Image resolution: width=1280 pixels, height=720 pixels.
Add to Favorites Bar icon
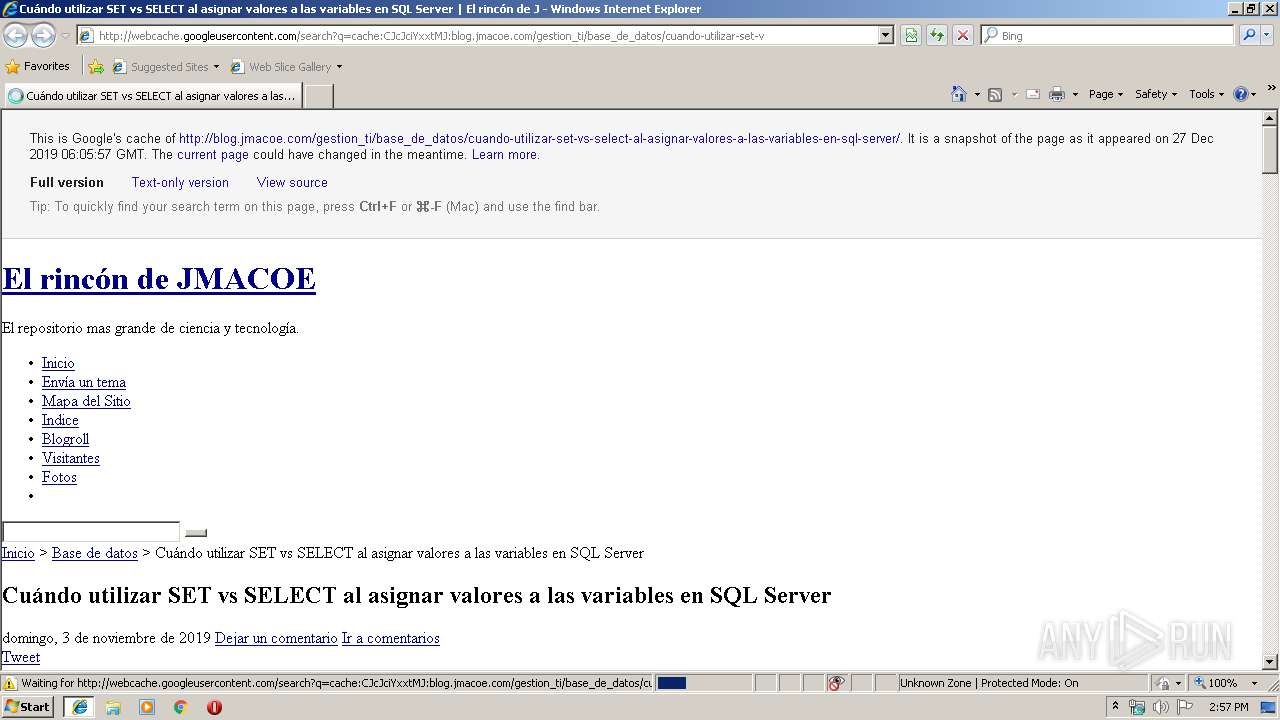(96, 67)
